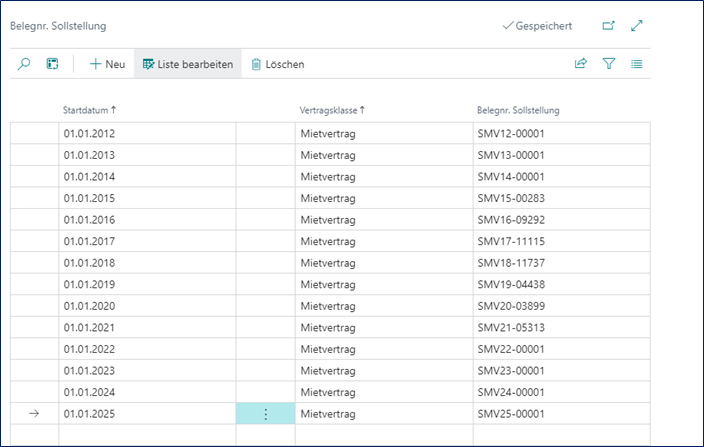
Task: Click the row selector arrow for 01.01.2025
Action: pyautogui.click(x=34, y=414)
